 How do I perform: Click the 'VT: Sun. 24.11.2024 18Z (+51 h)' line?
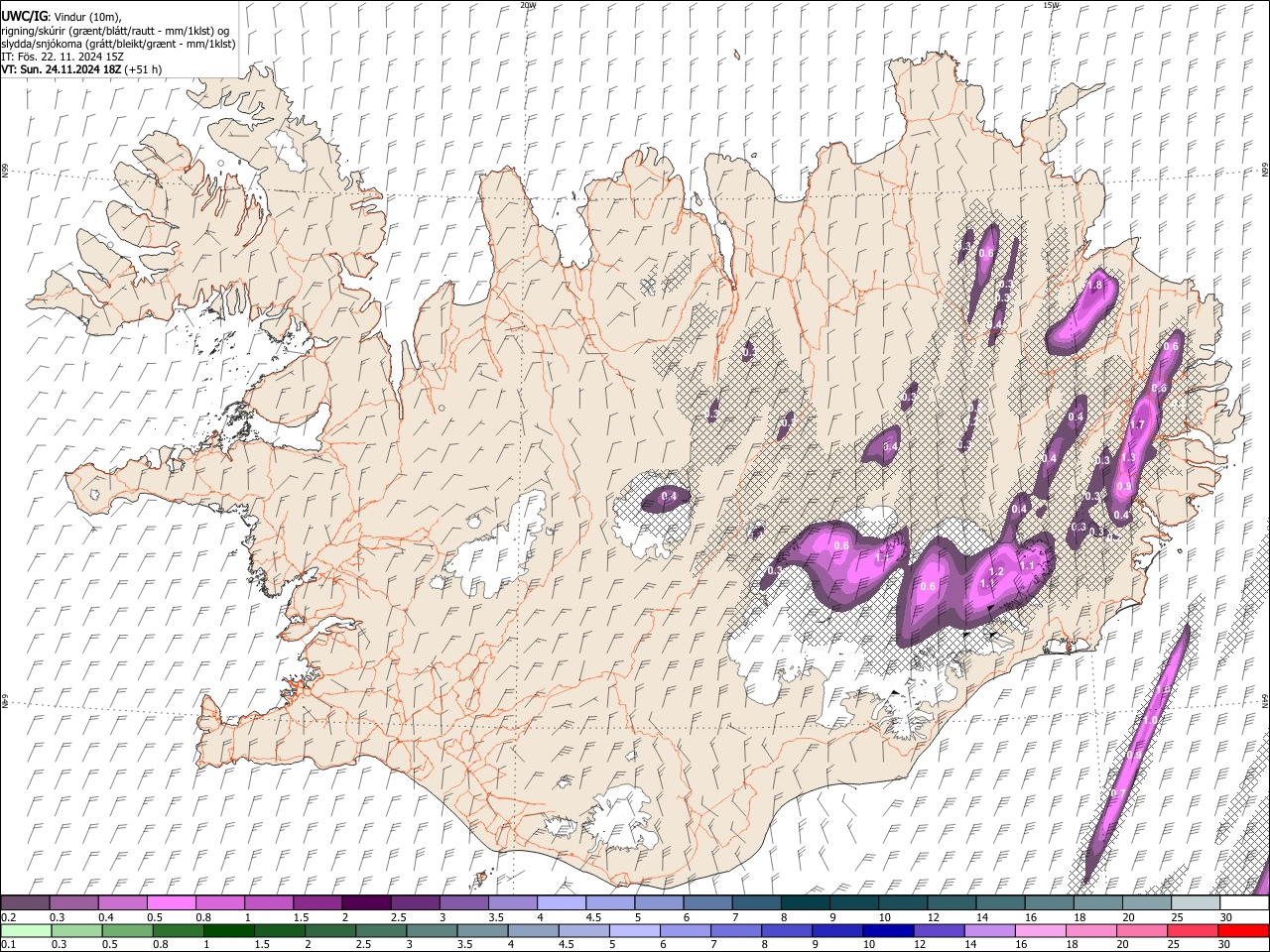coord(81,69)
